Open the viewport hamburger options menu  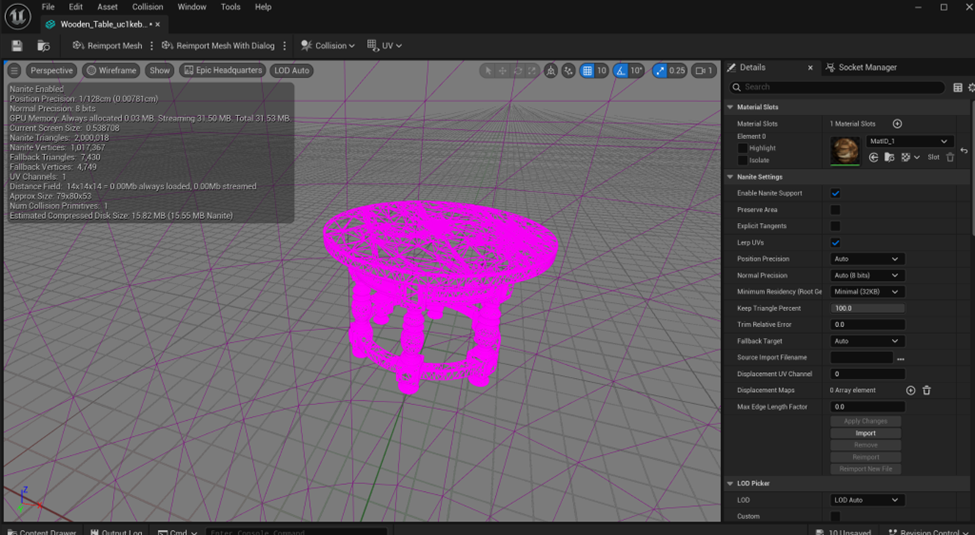click(x=14, y=70)
